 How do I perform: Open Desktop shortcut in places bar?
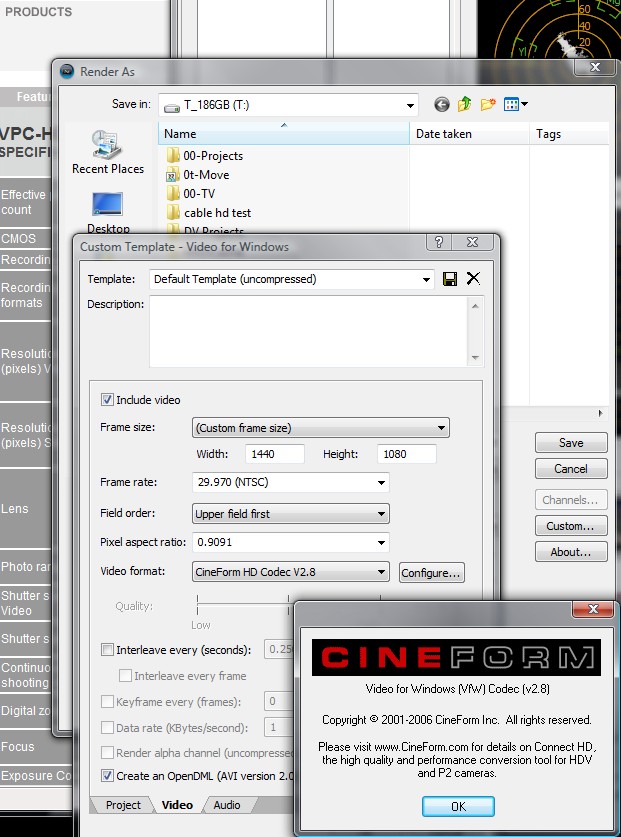click(108, 212)
